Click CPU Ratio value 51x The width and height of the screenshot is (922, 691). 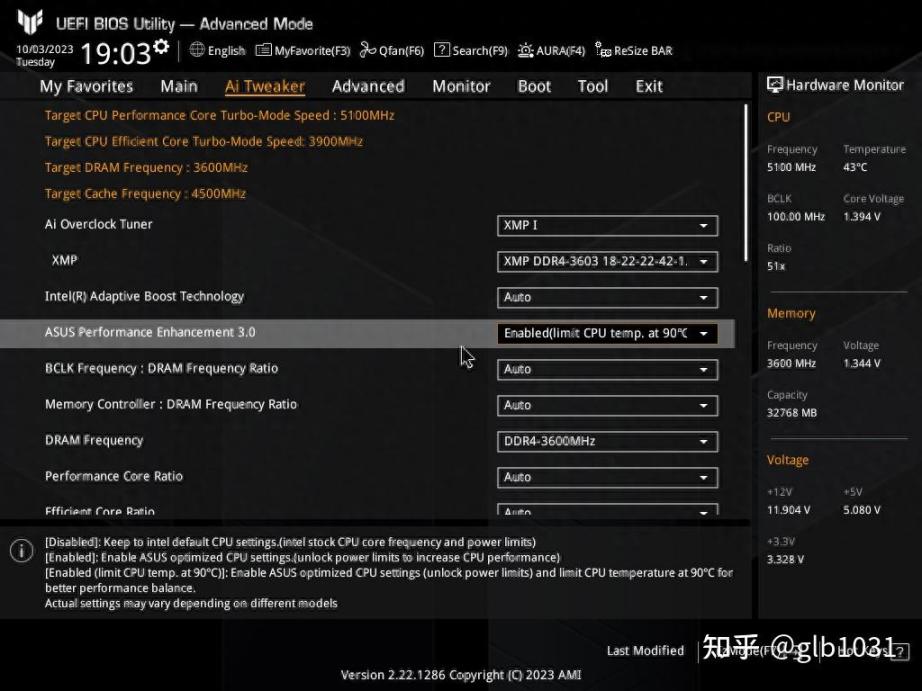click(776, 266)
